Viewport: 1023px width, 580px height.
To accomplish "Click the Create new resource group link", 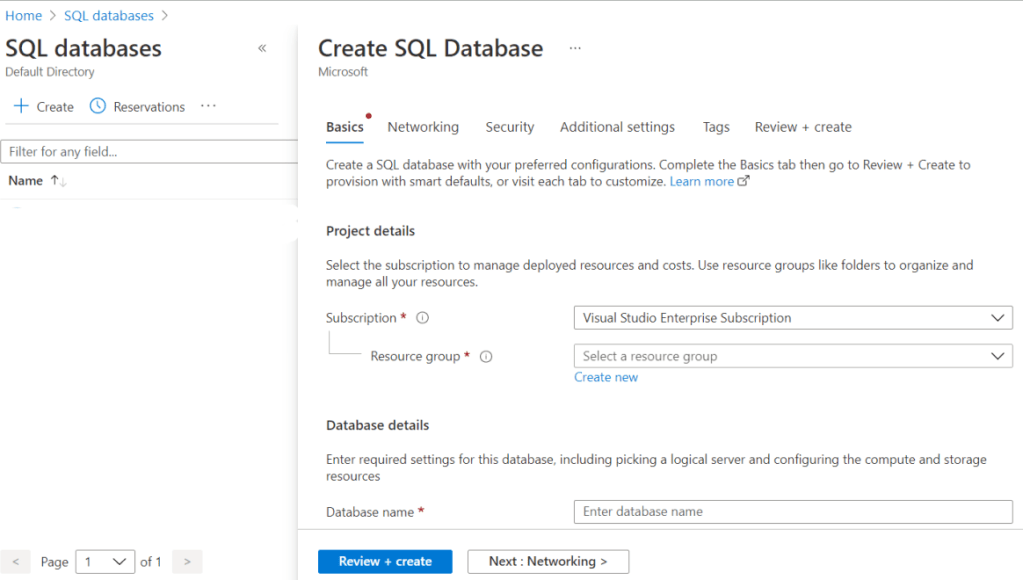I will pyautogui.click(x=606, y=377).
